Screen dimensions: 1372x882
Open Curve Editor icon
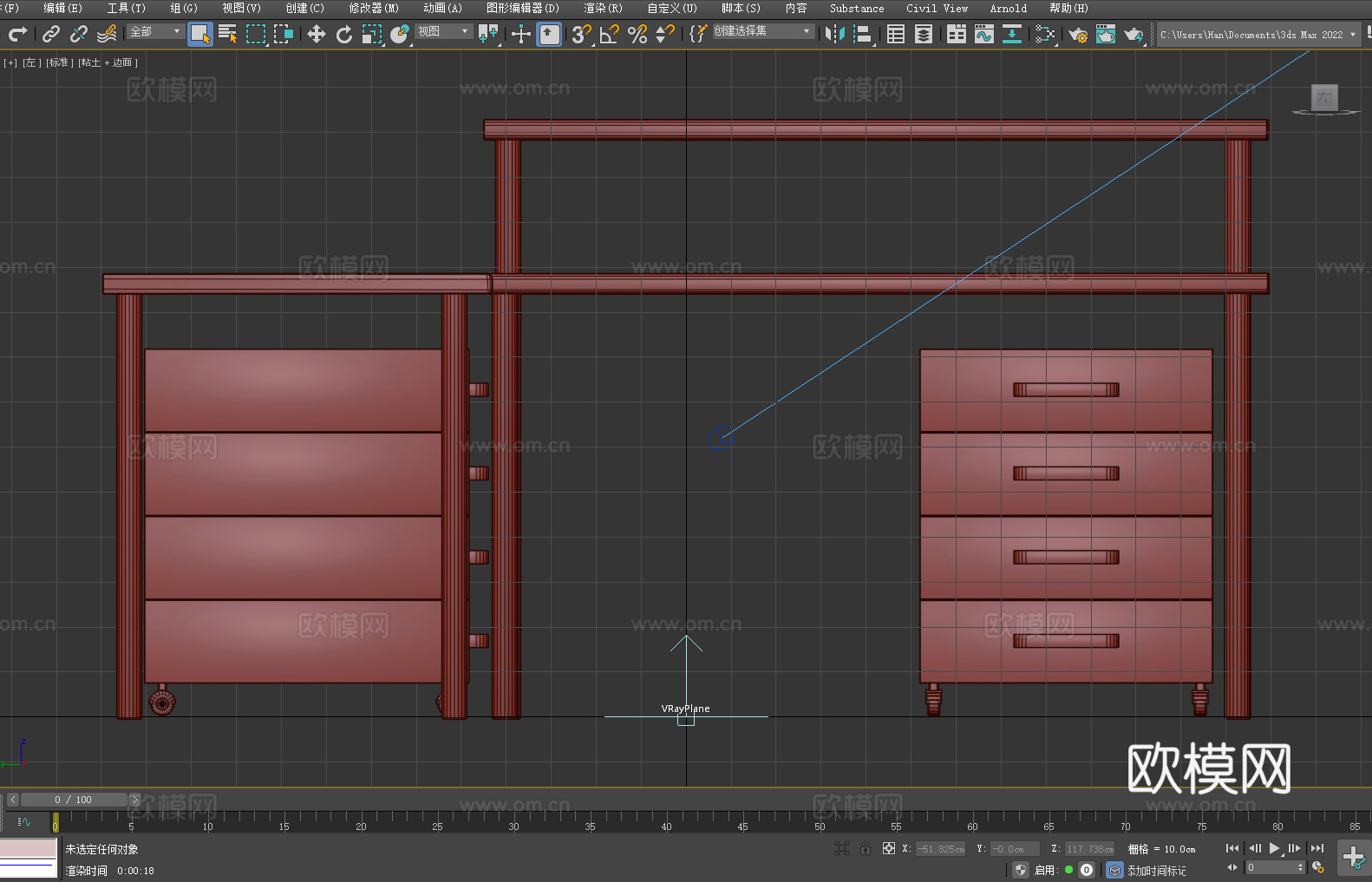(984, 34)
